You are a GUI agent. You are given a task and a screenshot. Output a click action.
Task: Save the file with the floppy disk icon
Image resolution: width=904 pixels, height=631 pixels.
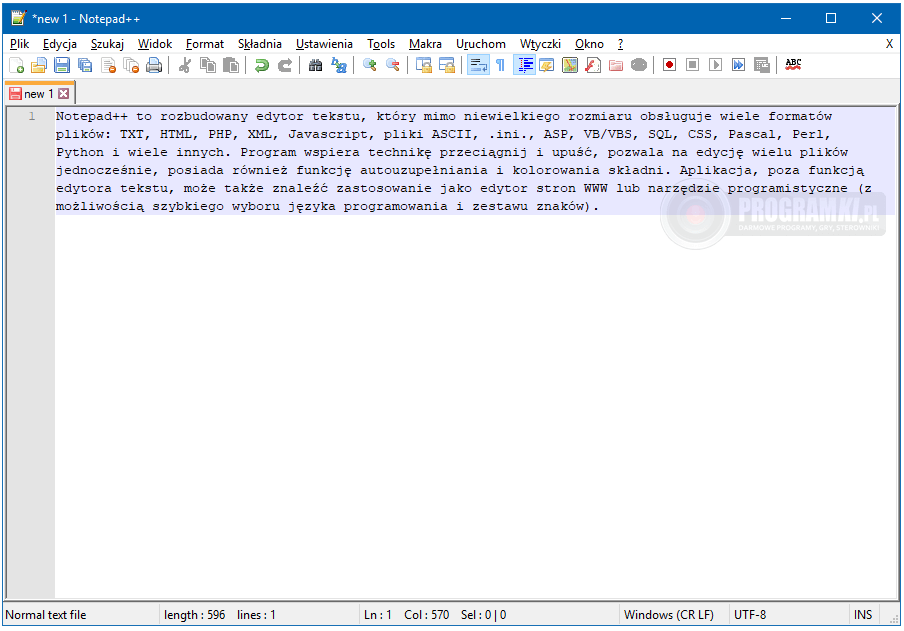coord(62,65)
